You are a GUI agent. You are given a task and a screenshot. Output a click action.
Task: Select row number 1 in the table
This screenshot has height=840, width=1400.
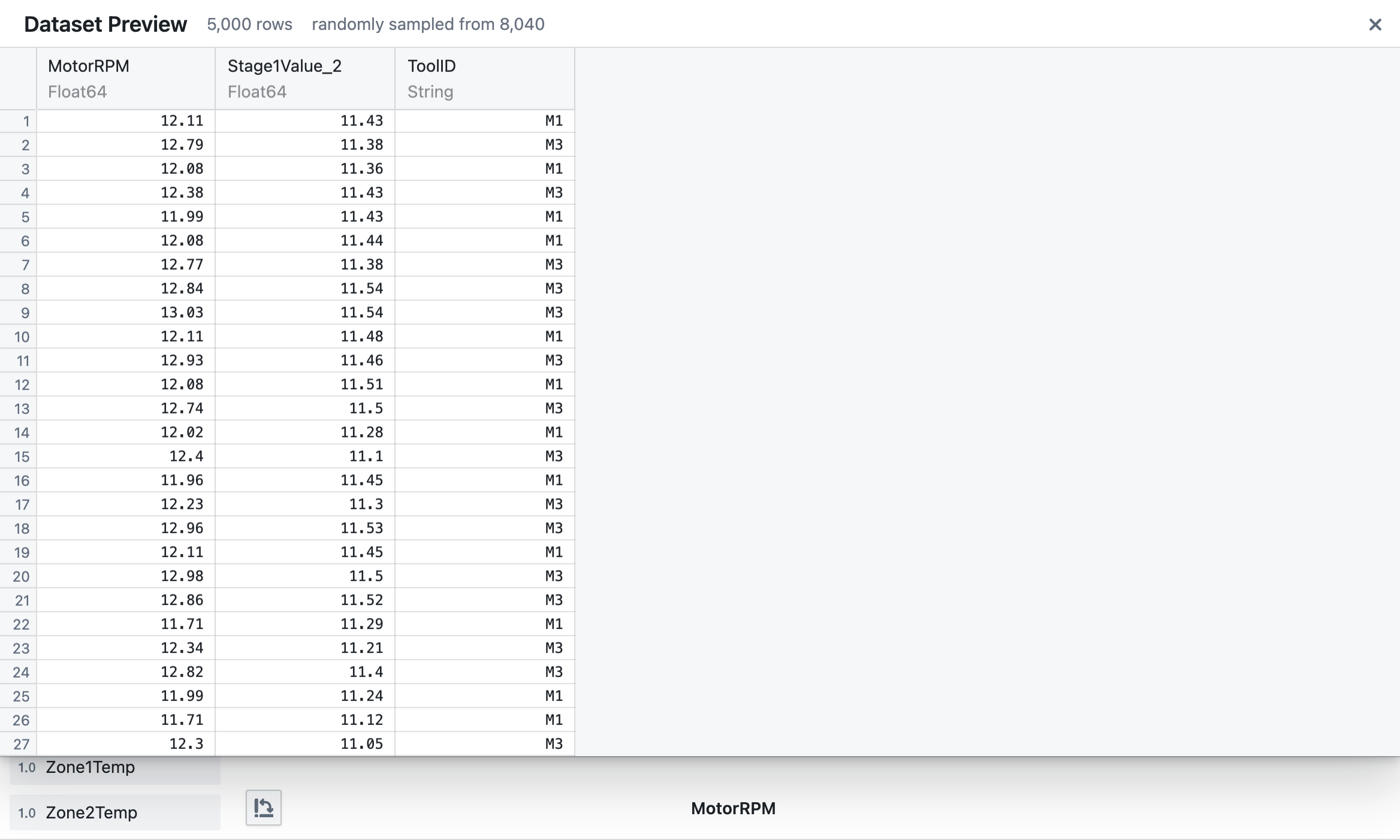tap(26, 120)
